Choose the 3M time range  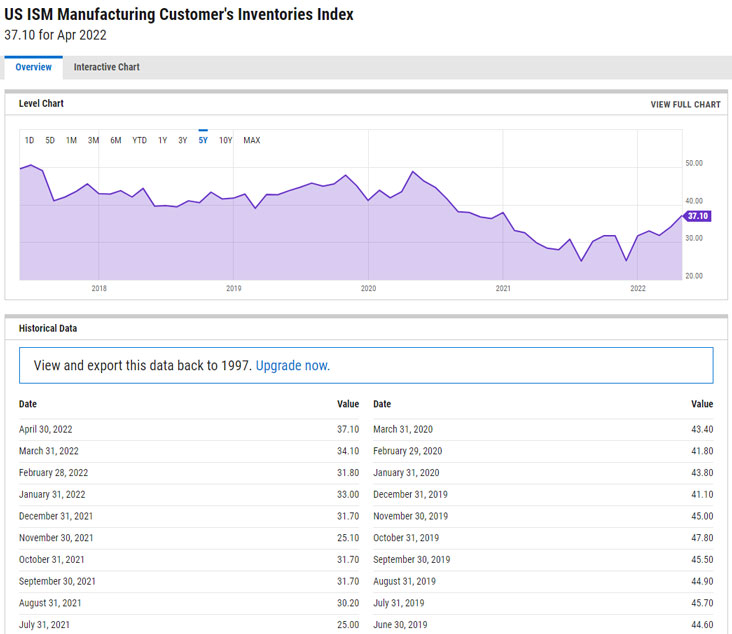pyautogui.click(x=93, y=140)
